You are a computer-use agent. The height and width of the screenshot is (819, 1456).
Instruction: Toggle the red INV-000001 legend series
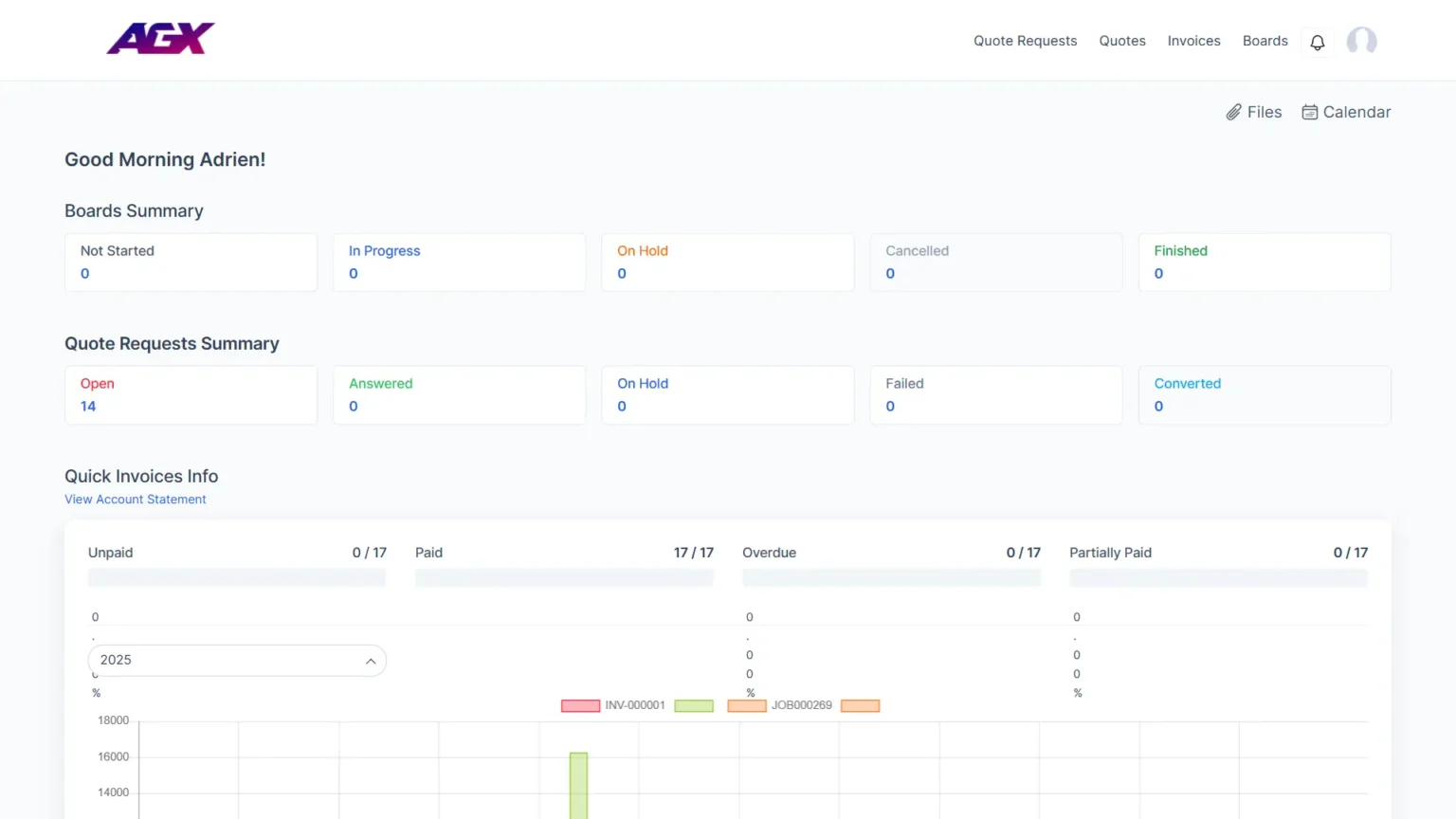(x=612, y=705)
